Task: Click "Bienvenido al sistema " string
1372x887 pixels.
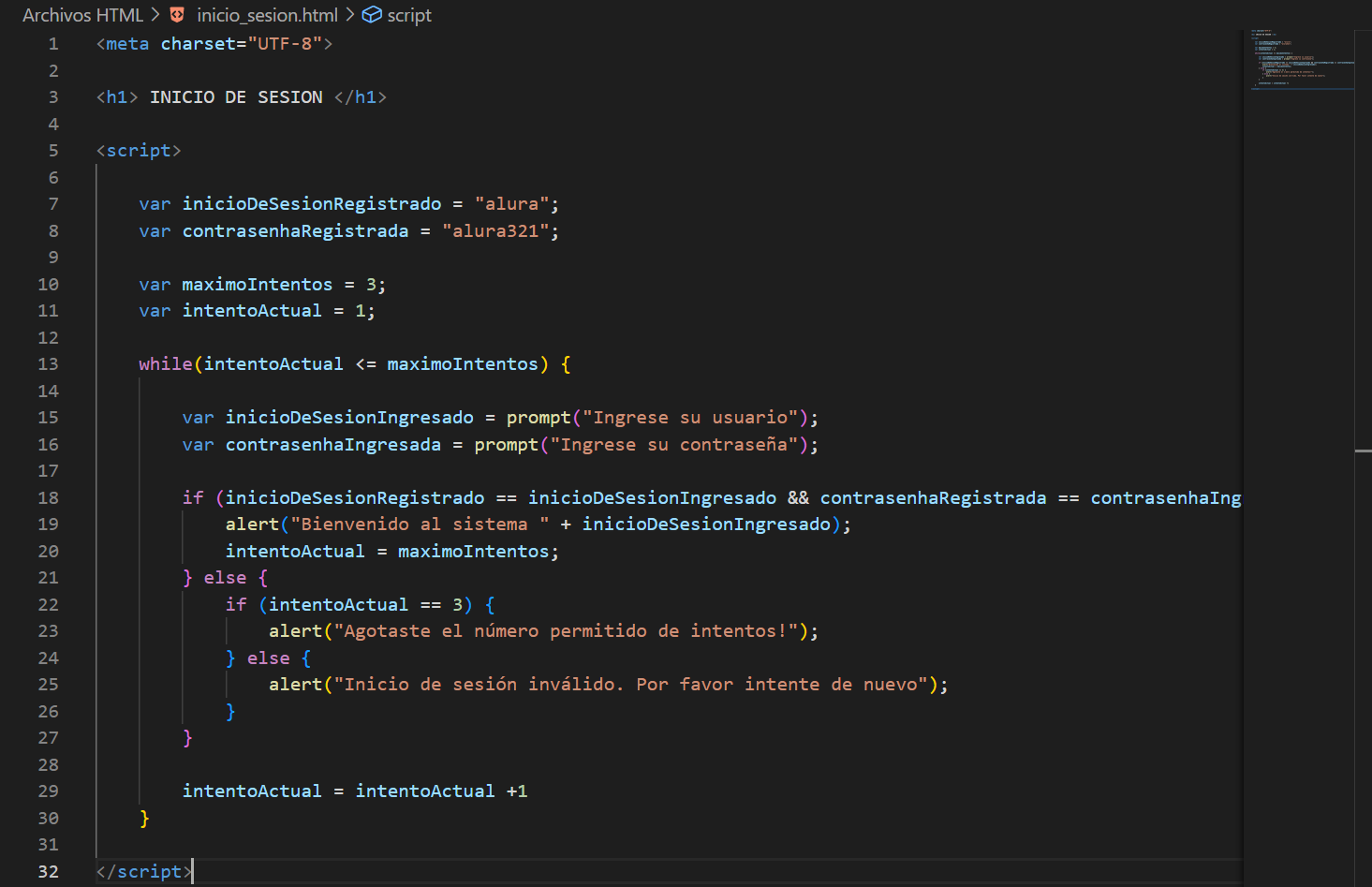Action: pos(420,525)
